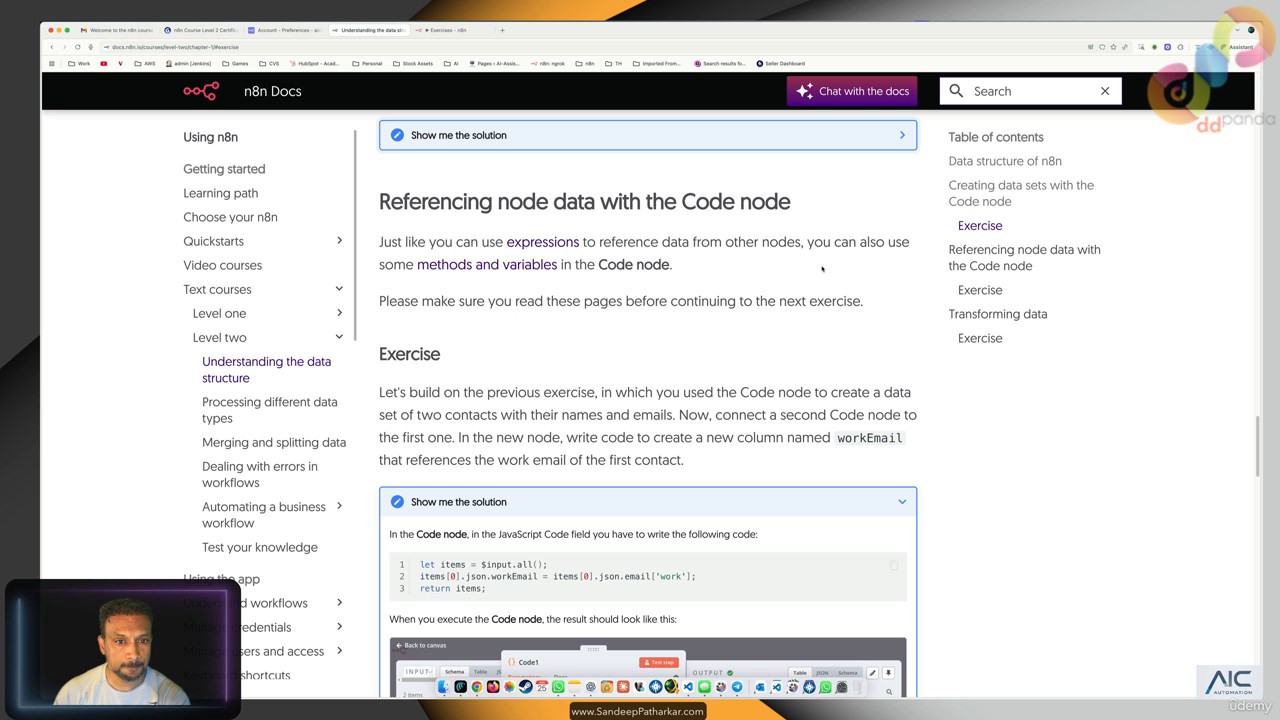The width and height of the screenshot is (1280, 720).
Task: Open Photos app from the dock
Action: pyautogui.click(x=510, y=687)
